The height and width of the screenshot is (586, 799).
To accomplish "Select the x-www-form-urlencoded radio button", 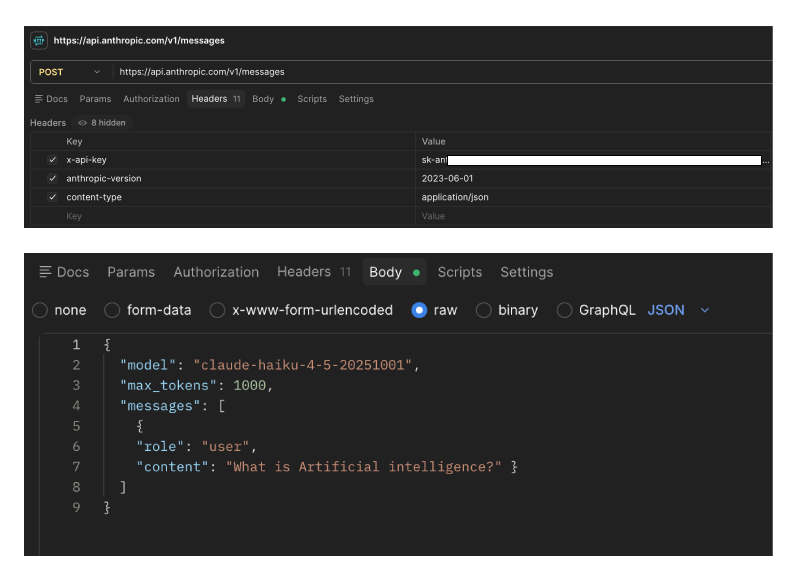I will pos(217,310).
